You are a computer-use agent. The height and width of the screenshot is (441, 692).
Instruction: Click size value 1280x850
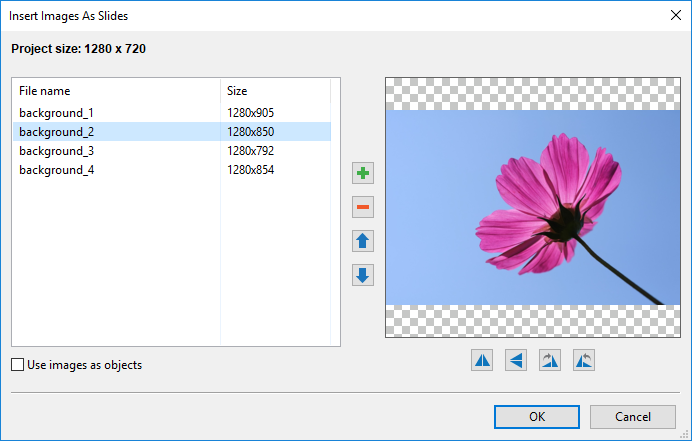point(251,132)
